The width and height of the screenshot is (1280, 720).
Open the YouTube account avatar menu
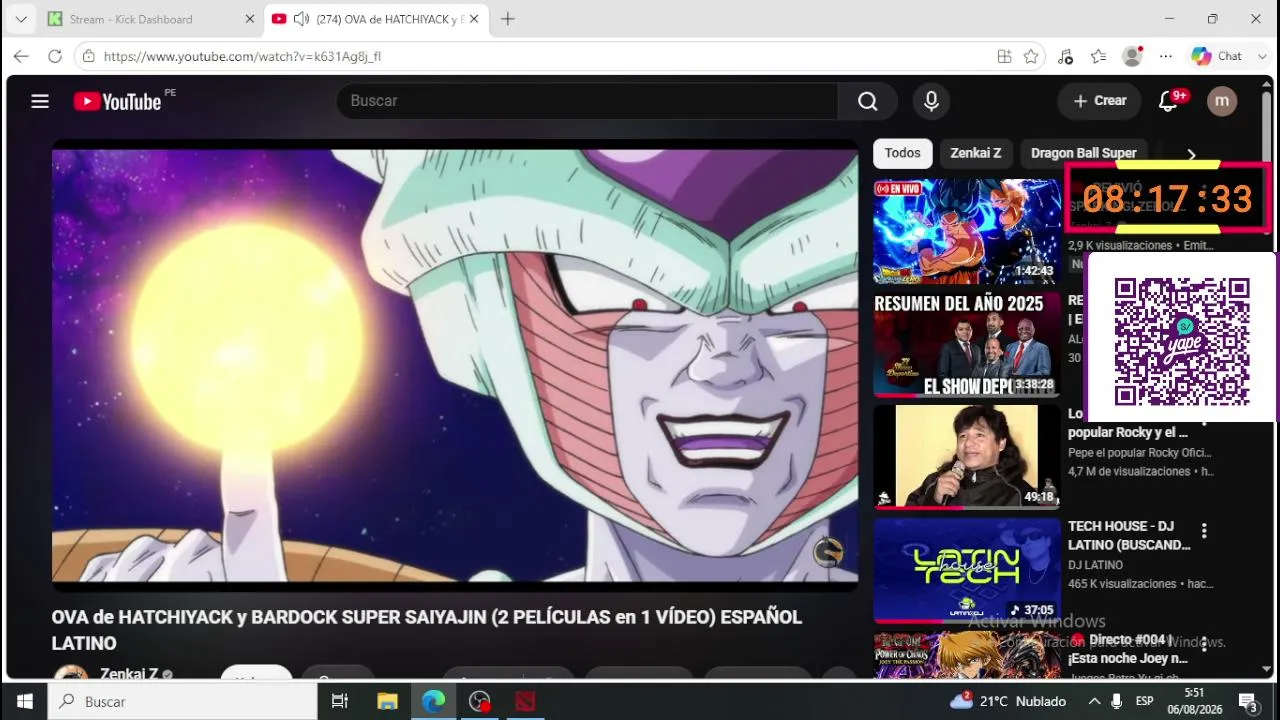point(1222,101)
